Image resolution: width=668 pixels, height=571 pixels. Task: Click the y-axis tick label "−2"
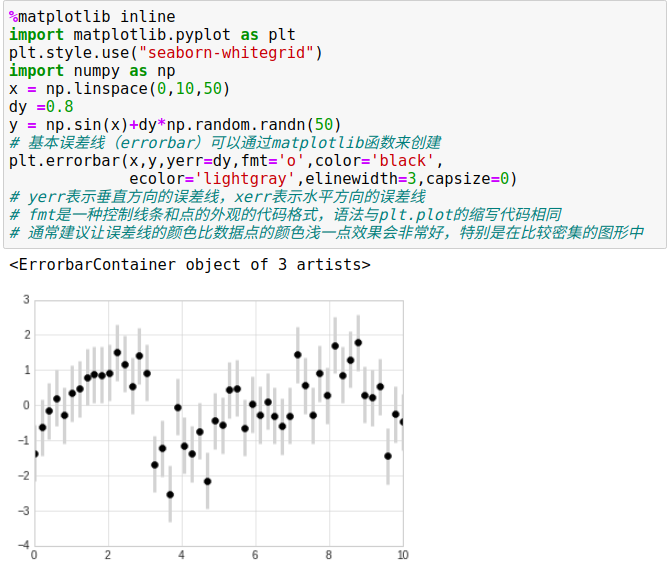coord(24,475)
